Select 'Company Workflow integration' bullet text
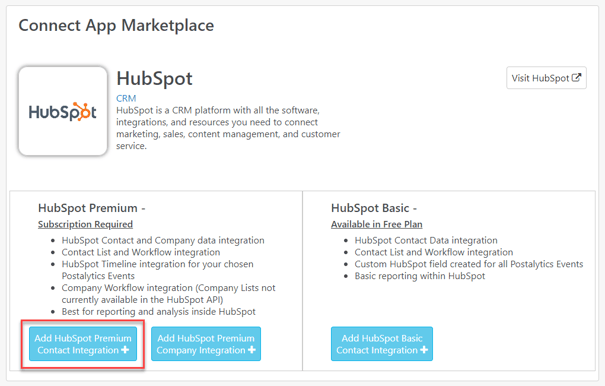The image size is (605, 386). 169,294
